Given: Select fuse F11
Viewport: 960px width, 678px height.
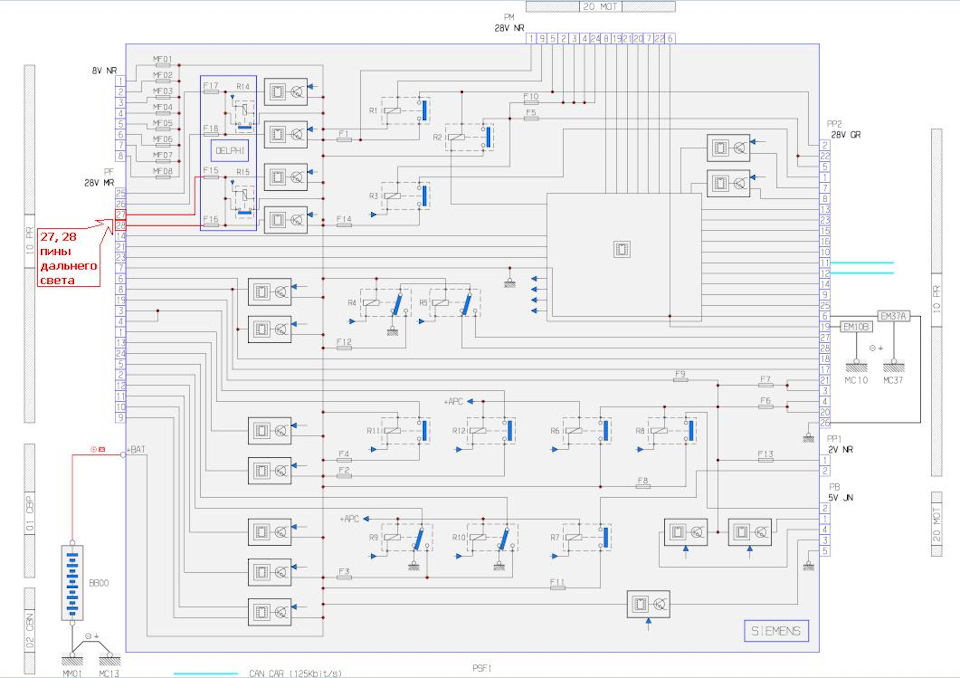Looking at the screenshot, I should [558, 588].
